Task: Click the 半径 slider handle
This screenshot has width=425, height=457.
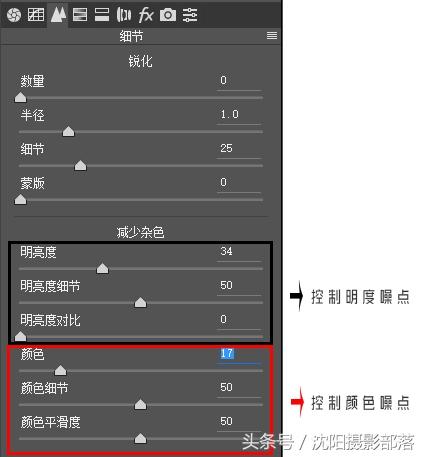Action: pos(68,131)
